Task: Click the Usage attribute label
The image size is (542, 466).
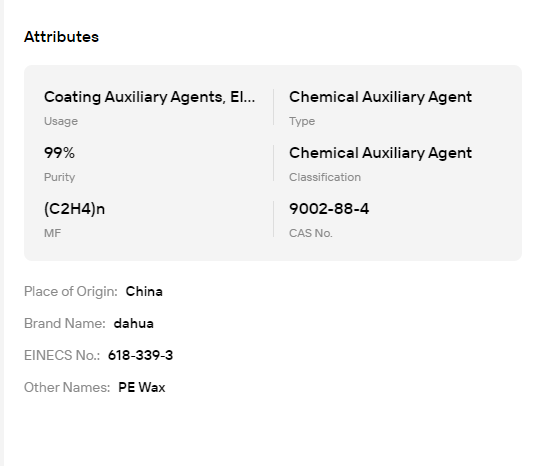Action: (61, 121)
